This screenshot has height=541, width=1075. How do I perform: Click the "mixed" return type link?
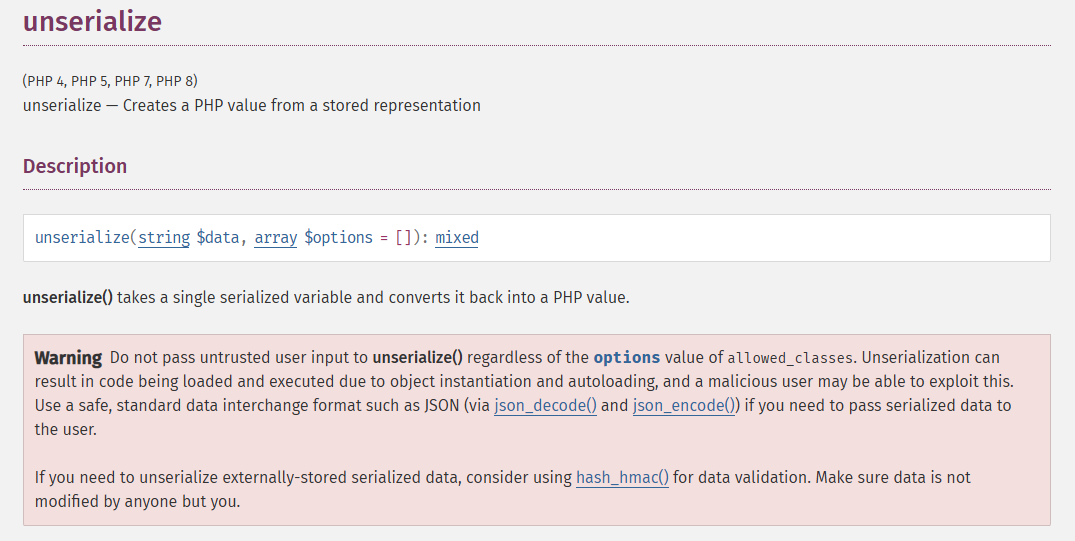coord(457,238)
